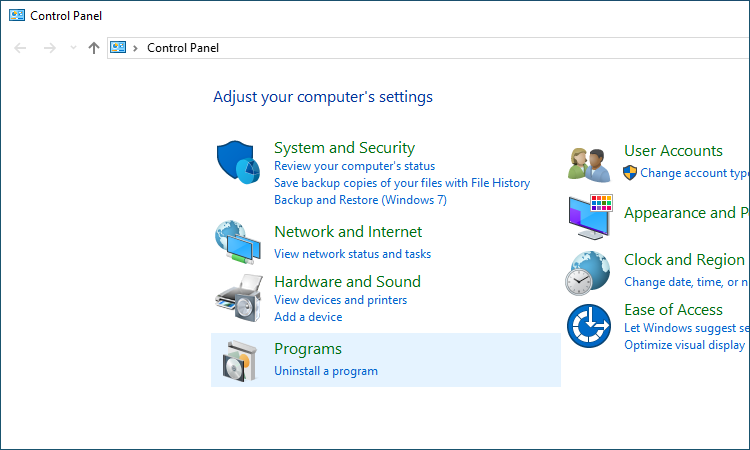Open Backup and Restore (Windows 7)
750x450 pixels.
(x=360, y=200)
